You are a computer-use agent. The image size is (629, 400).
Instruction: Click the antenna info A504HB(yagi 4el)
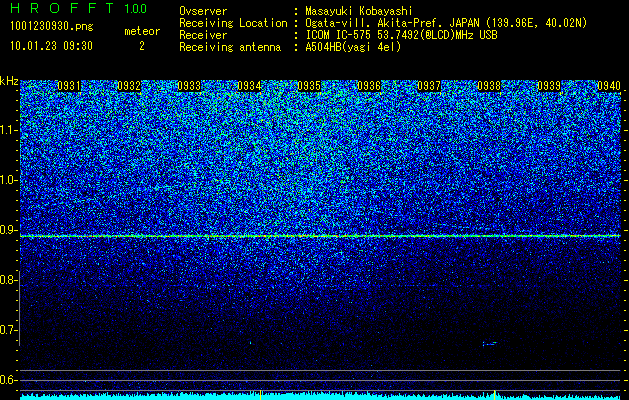click(353, 47)
